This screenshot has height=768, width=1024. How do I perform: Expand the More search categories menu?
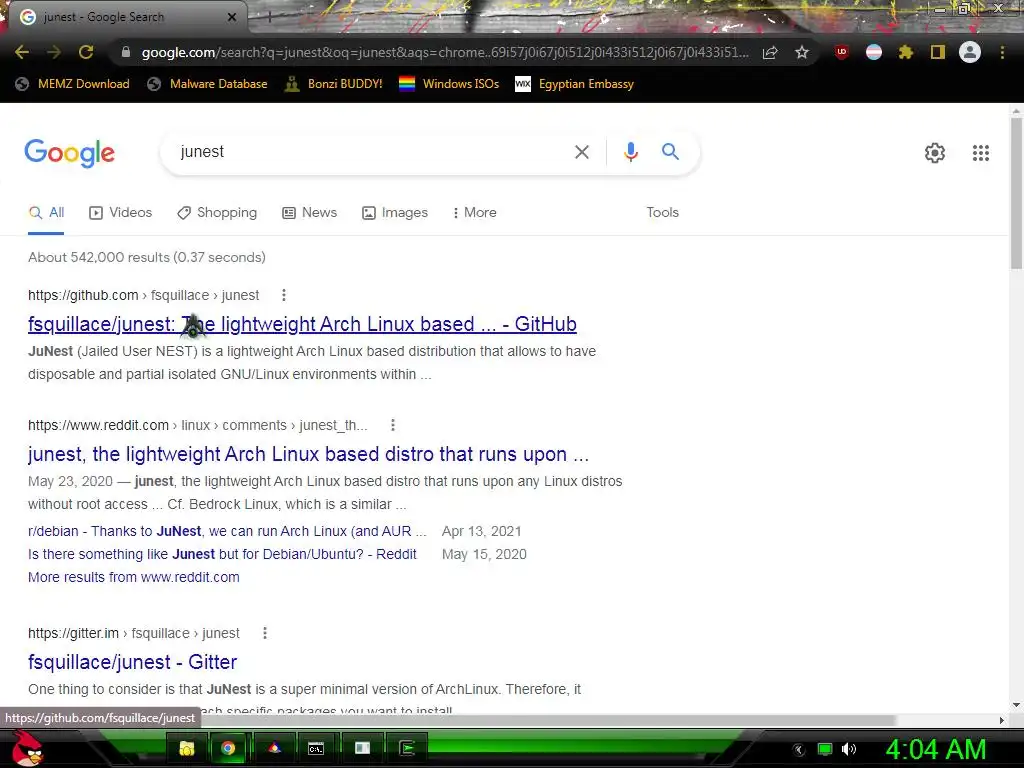click(x=475, y=212)
